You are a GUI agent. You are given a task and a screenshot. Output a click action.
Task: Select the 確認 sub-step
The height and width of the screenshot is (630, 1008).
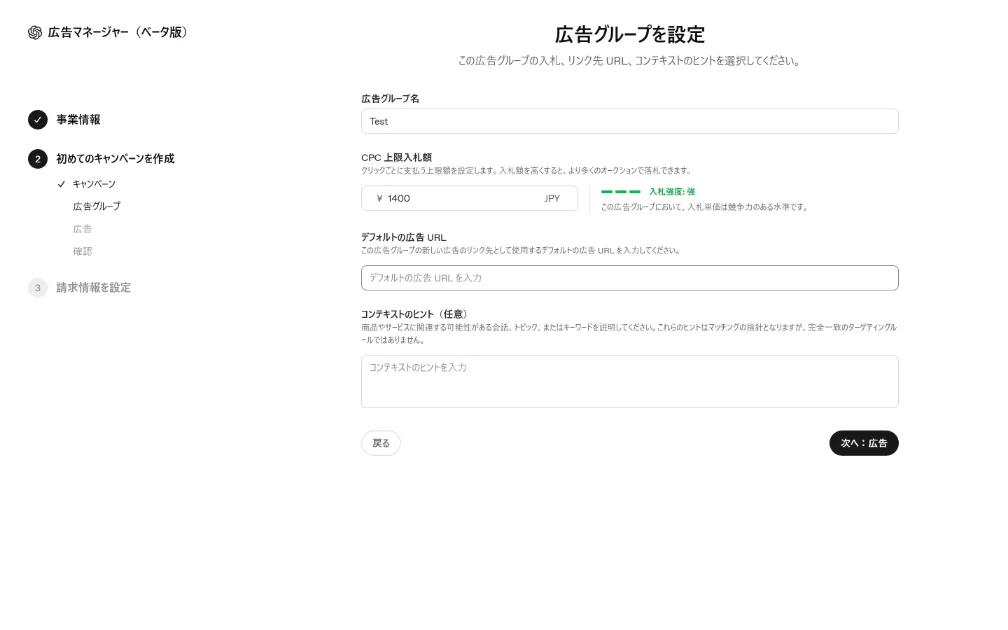[82, 251]
